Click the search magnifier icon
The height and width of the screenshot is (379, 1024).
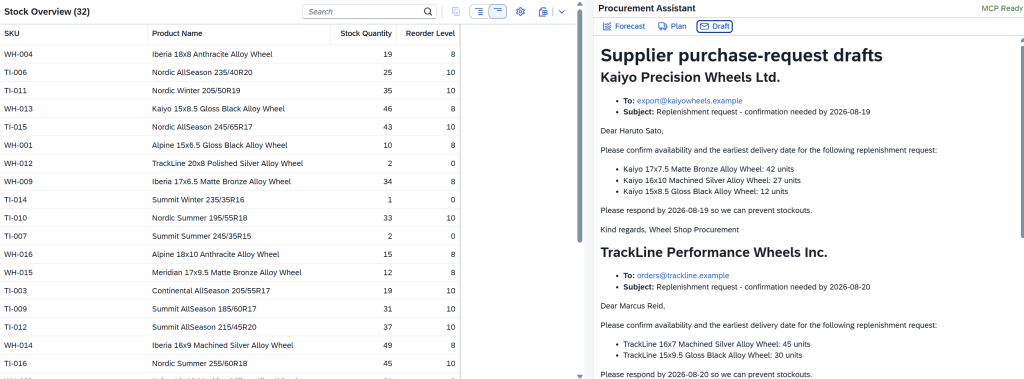pyautogui.click(x=428, y=12)
